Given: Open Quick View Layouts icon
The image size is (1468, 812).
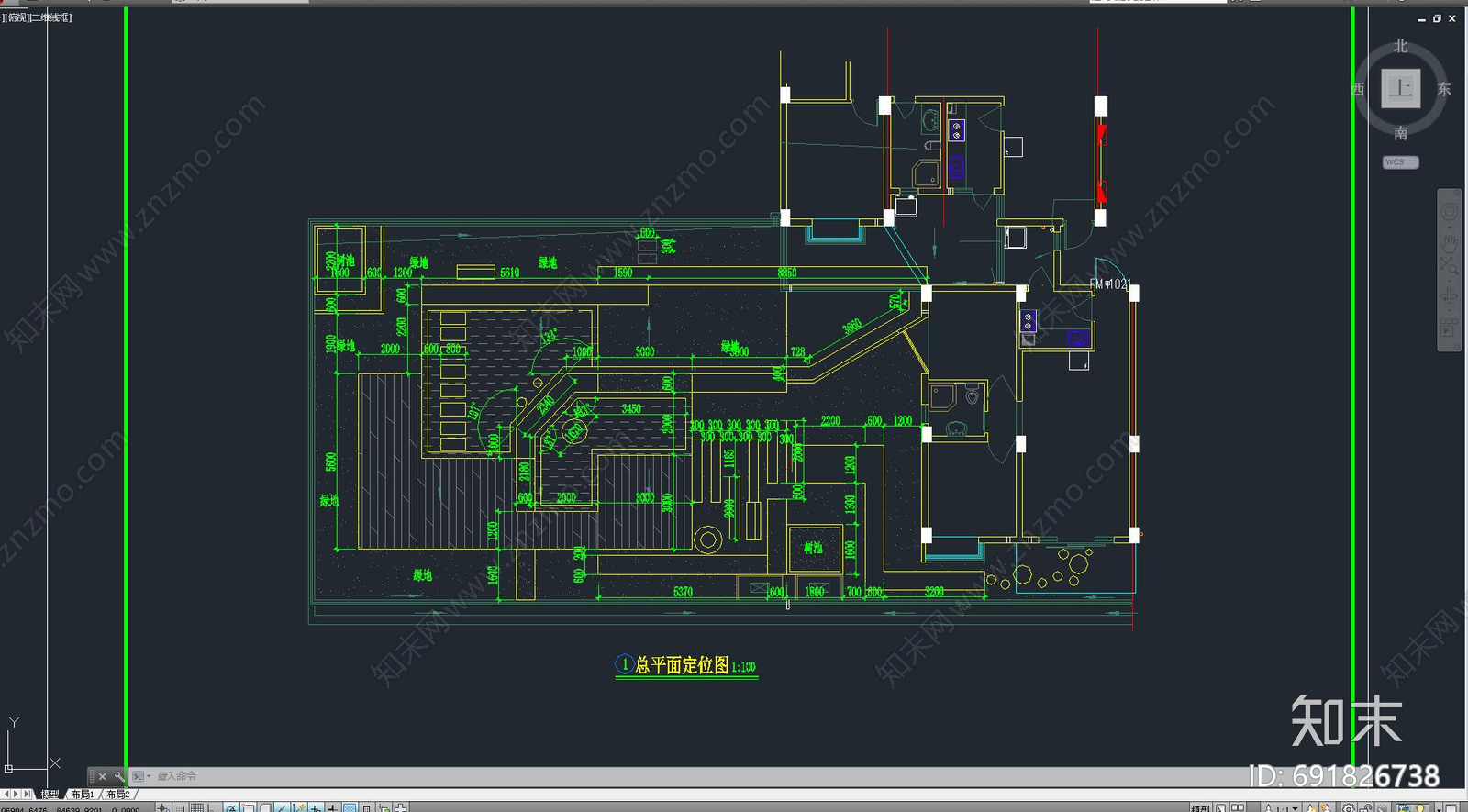Looking at the screenshot, I should pos(1220,807).
